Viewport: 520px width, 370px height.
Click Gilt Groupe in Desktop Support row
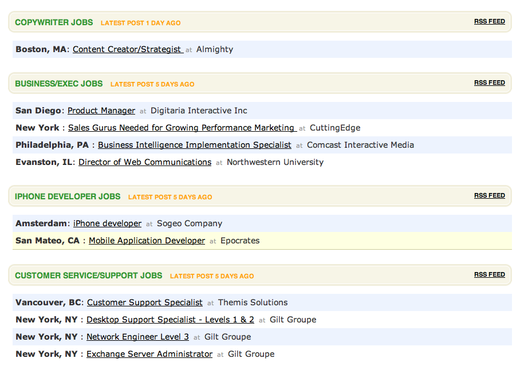click(x=293, y=320)
